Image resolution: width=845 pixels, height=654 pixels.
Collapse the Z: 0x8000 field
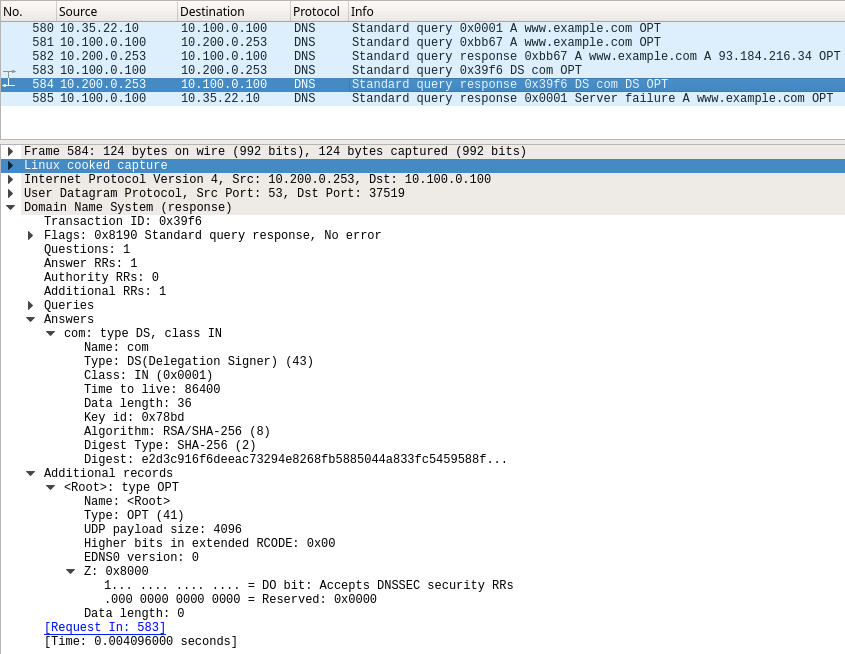click(x=70, y=572)
